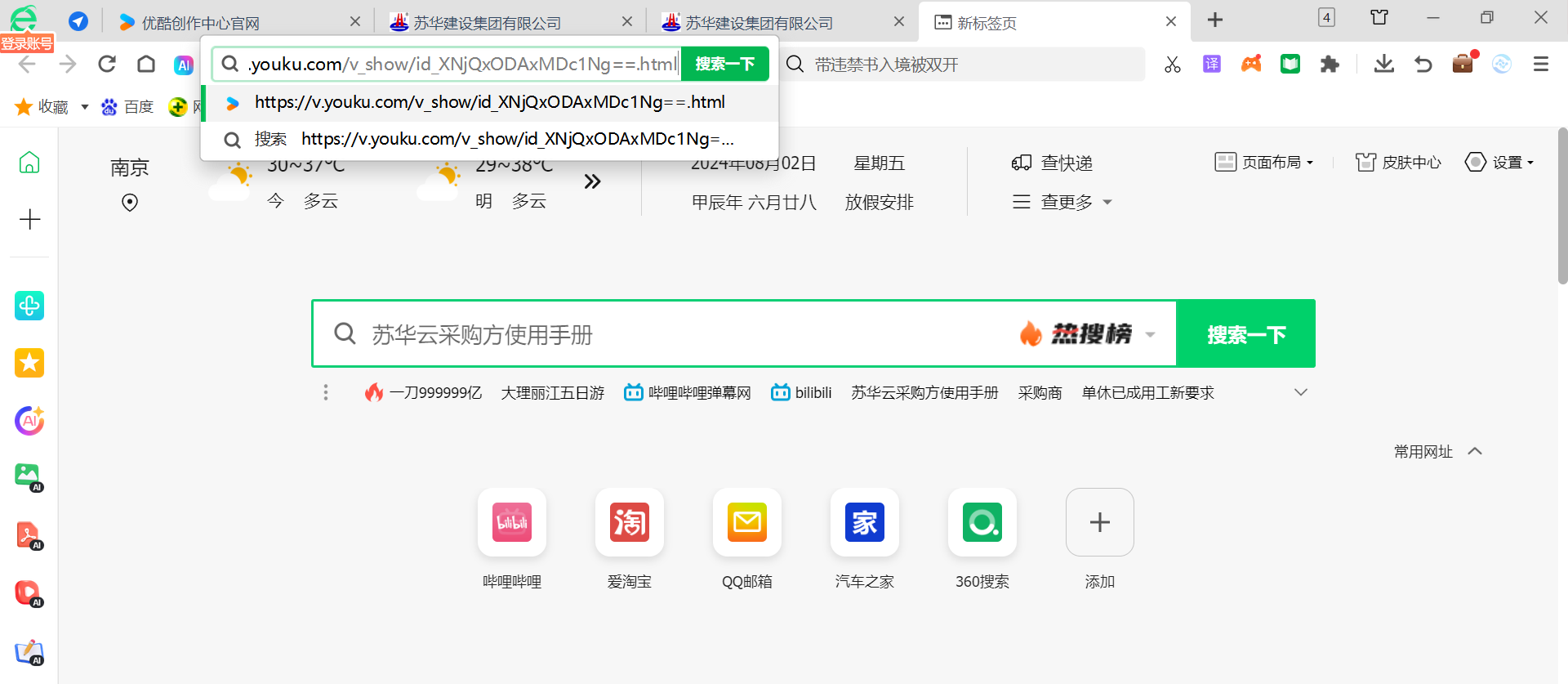Open the 页面布局 dropdown
This screenshot has width=1568, height=684.
coord(1264,162)
